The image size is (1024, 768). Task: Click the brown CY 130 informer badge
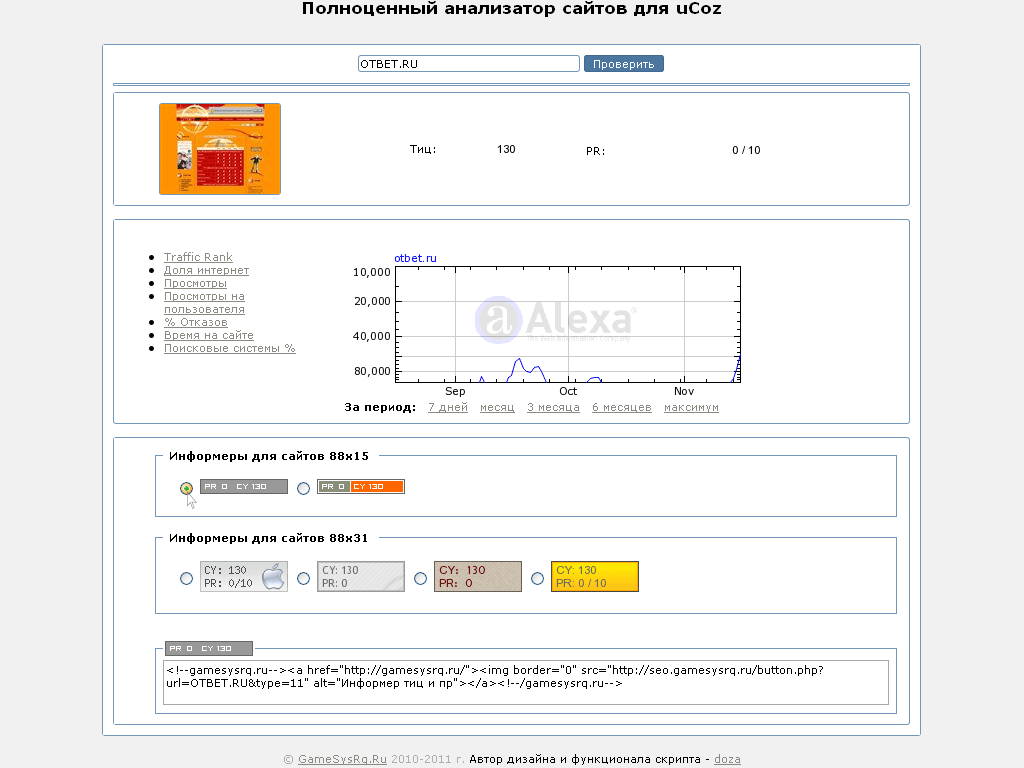(477, 577)
